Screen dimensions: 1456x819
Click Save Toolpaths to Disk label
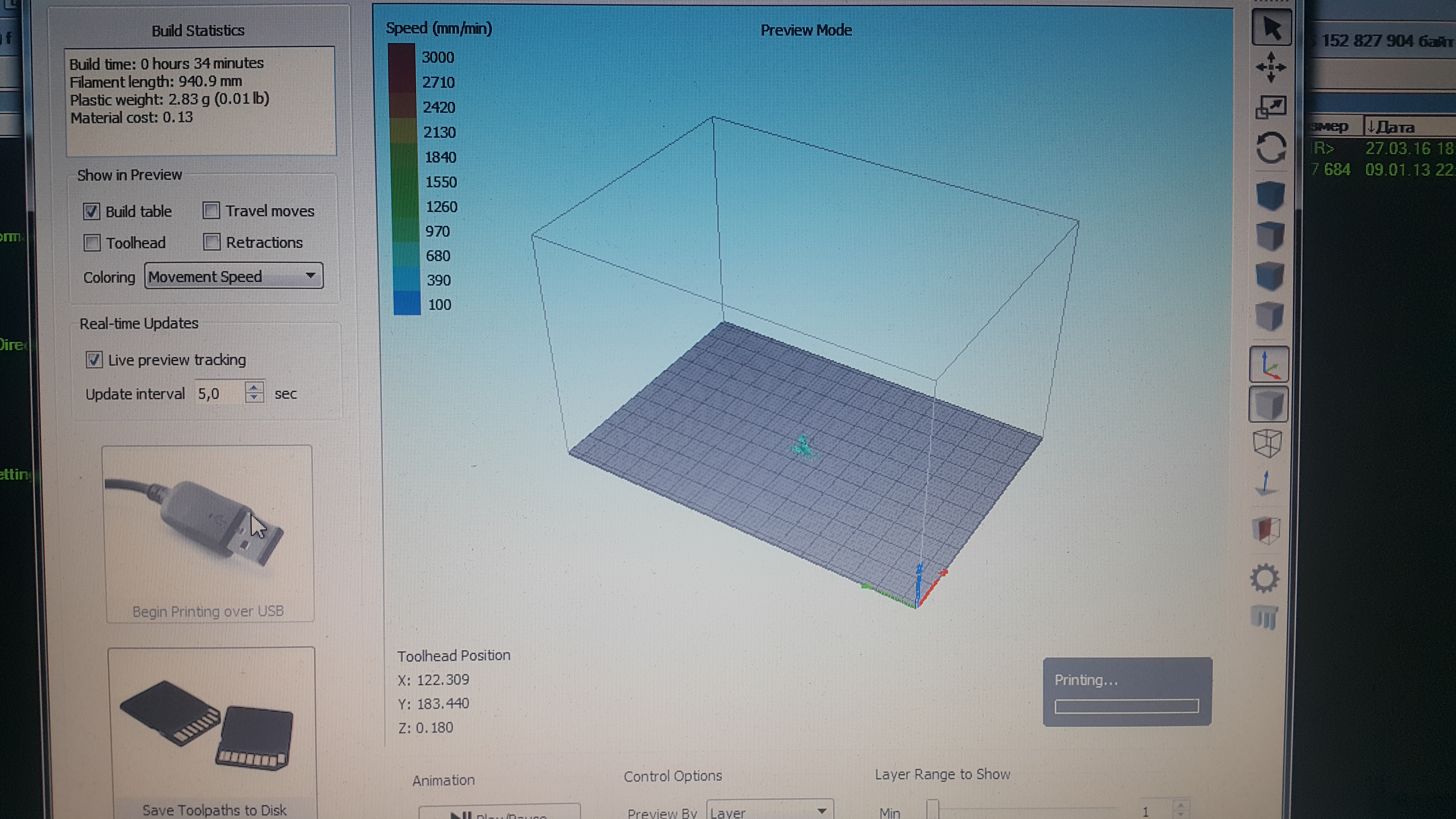(x=214, y=810)
